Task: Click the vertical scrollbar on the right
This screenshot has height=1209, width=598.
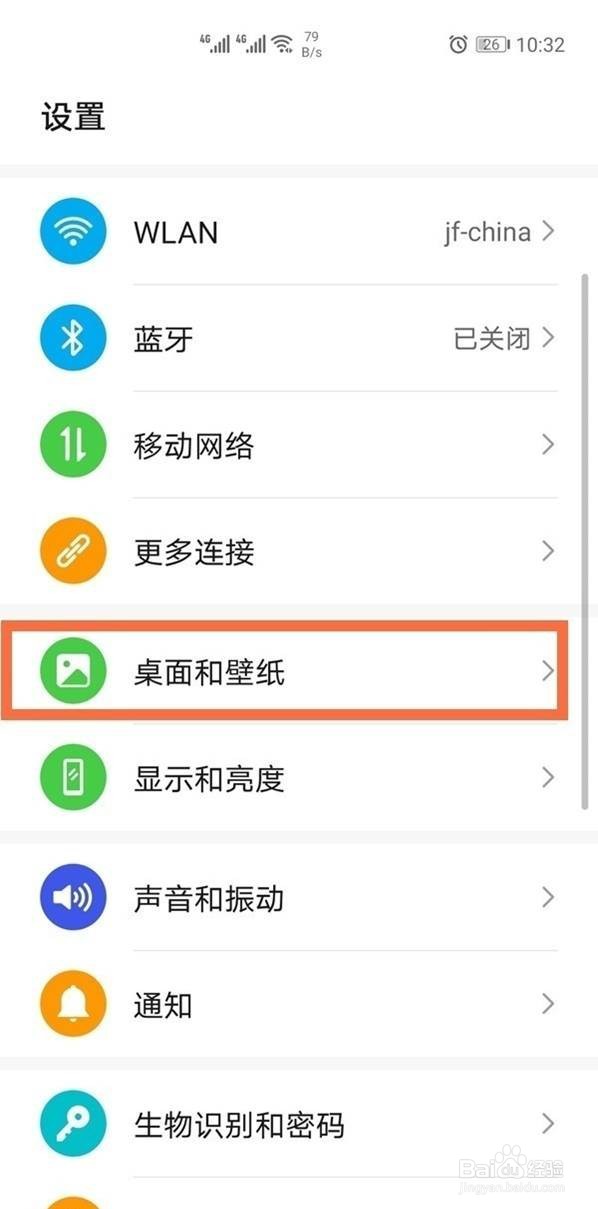Action: pos(586,542)
